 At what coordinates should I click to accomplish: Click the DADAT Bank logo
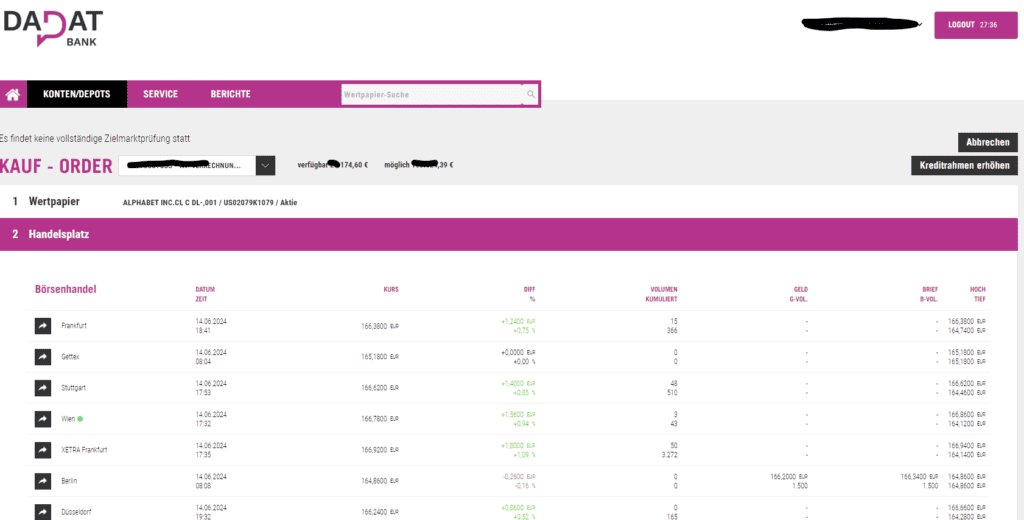click(x=52, y=25)
